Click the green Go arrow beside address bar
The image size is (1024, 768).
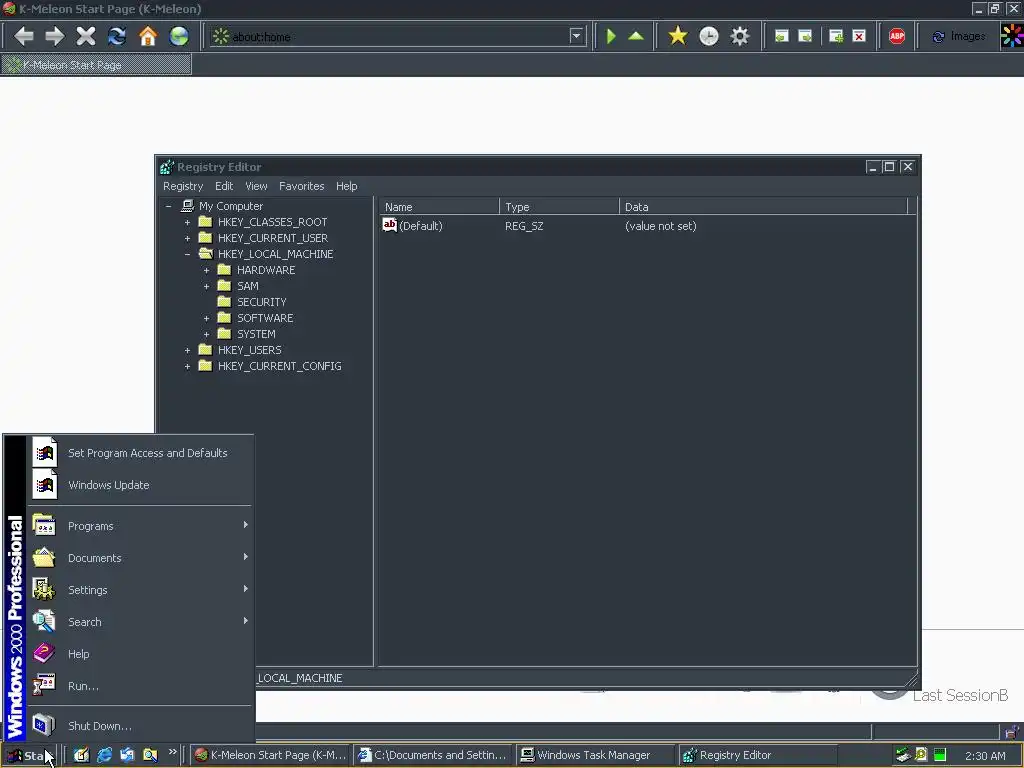pos(611,36)
